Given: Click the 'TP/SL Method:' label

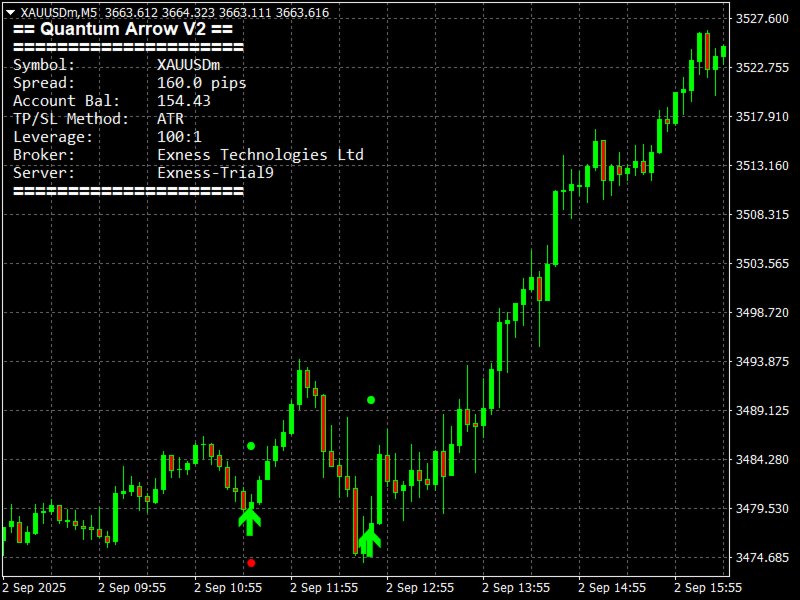Looking at the screenshot, I should point(71,119).
